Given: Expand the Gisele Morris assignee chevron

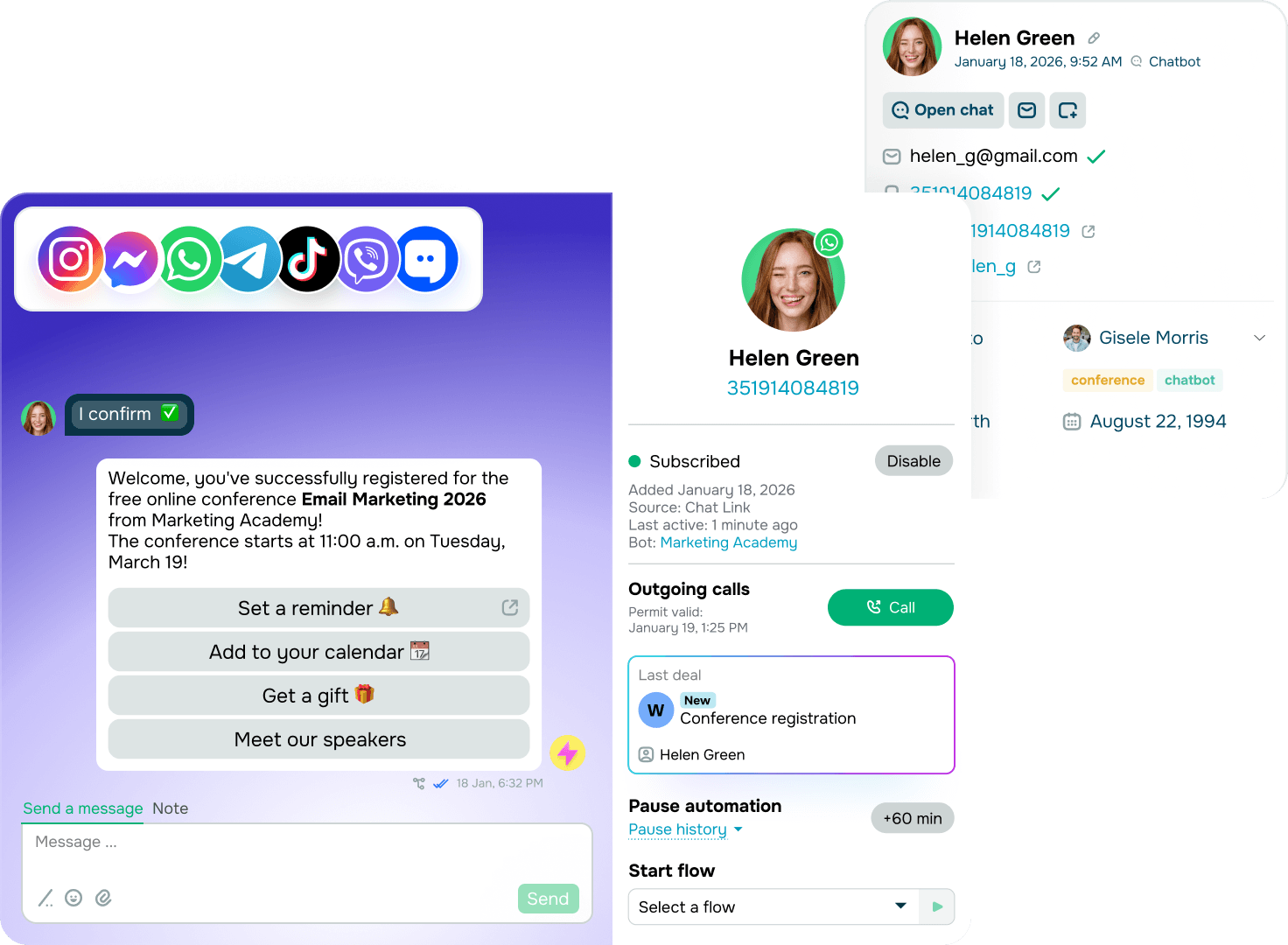Looking at the screenshot, I should (x=1260, y=338).
